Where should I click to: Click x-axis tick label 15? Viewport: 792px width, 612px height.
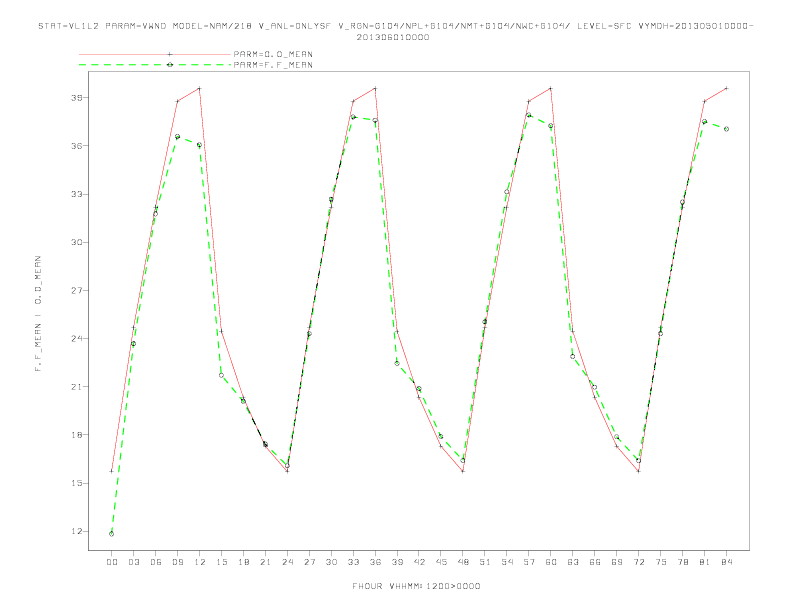221,562
